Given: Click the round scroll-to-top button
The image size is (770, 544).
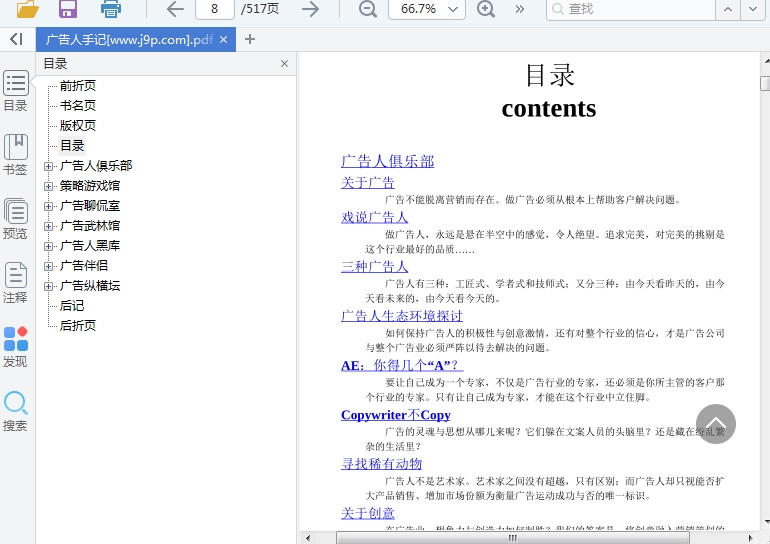Looking at the screenshot, I should coord(715,424).
